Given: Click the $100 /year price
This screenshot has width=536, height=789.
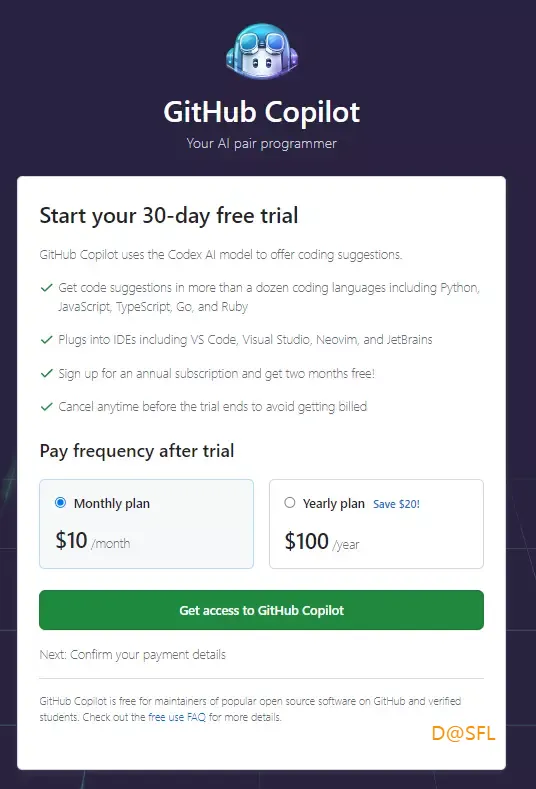Looking at the screenshot, I should click(x=322, y=542).
